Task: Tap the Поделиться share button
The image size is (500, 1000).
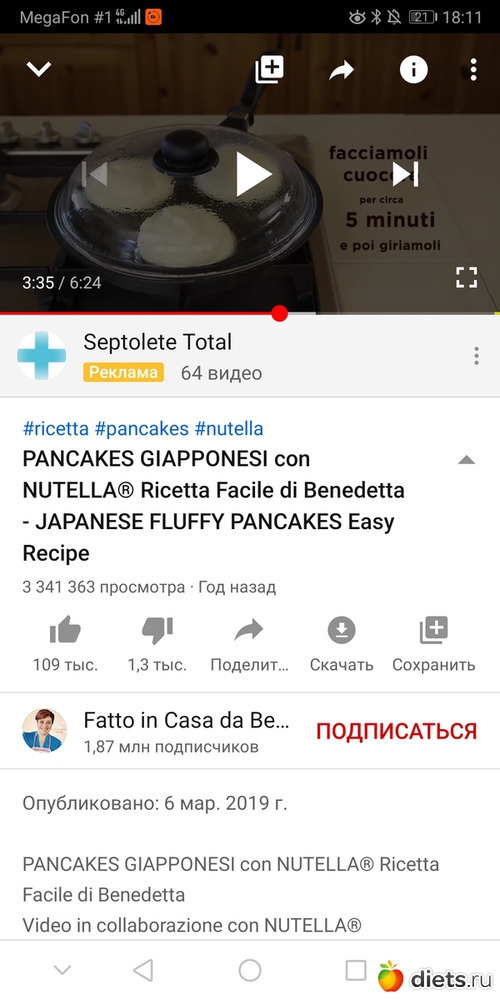Action: point(249,644)
